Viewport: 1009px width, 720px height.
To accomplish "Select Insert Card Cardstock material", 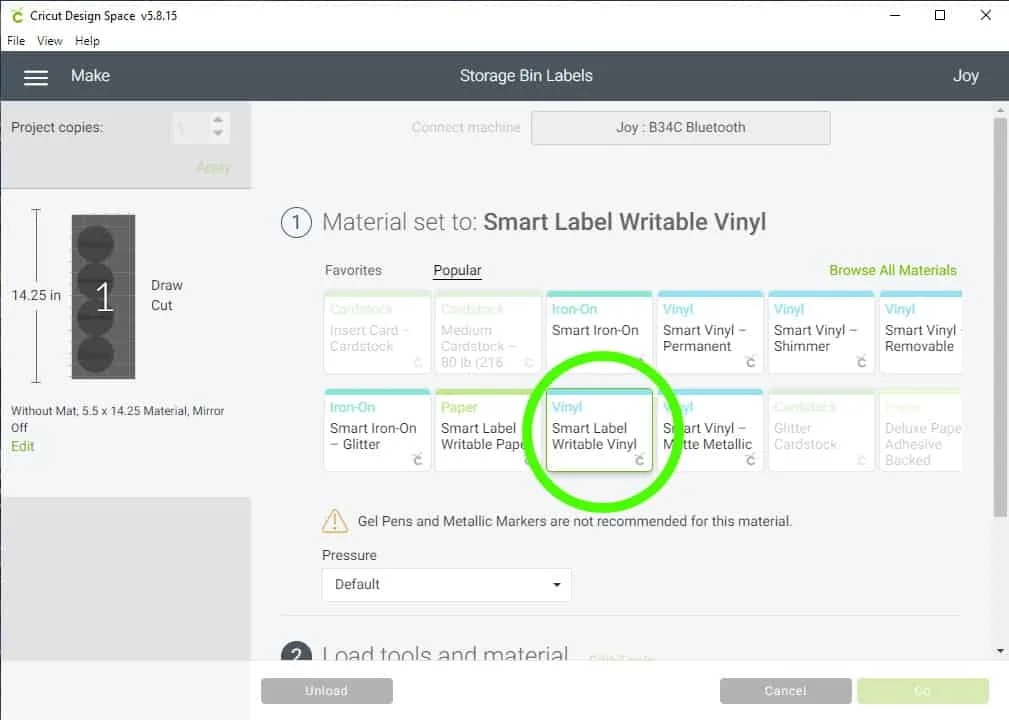I will click(377, 333).
